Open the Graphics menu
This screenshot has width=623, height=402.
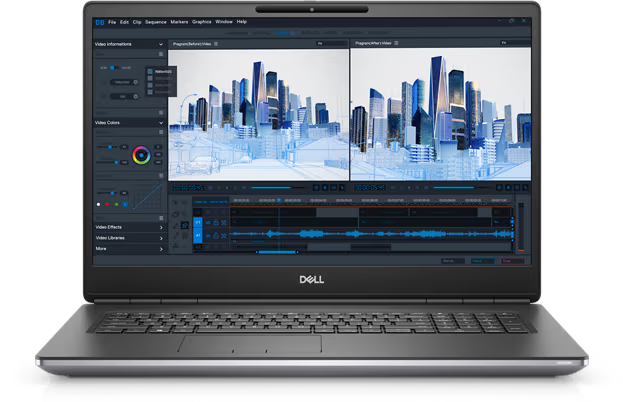coord(202,21)
